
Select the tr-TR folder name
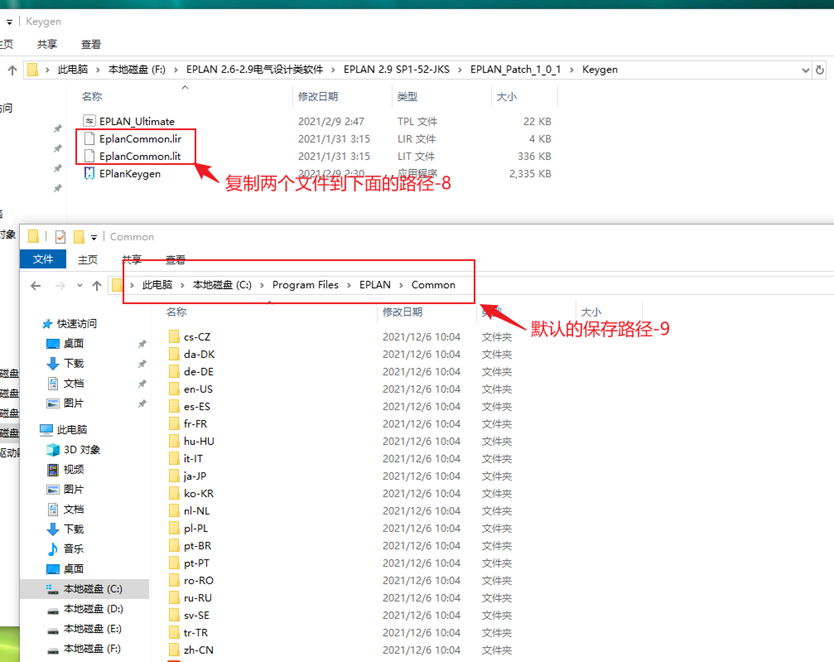click(x=196, y=633)
